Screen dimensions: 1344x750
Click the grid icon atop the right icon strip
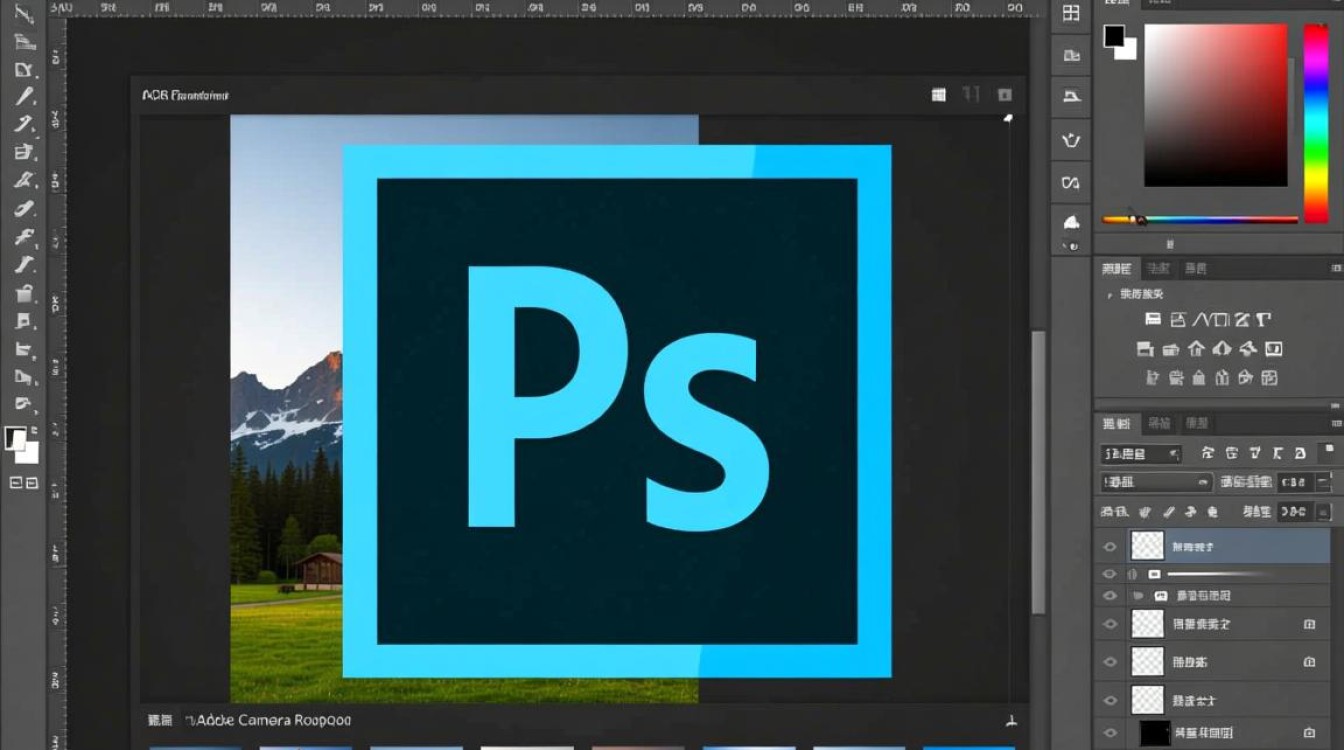point(1071,13)
